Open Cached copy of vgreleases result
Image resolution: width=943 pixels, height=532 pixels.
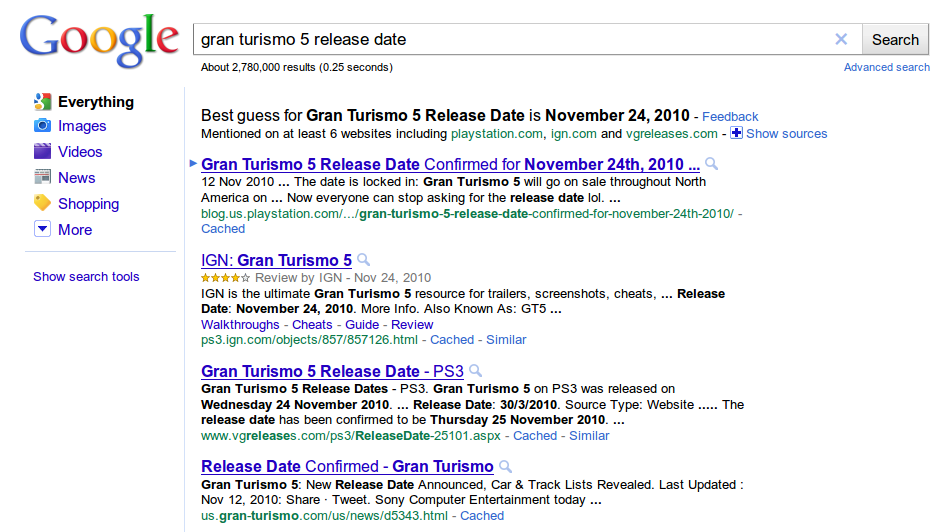pyautogui.click(x=535, y=436)
